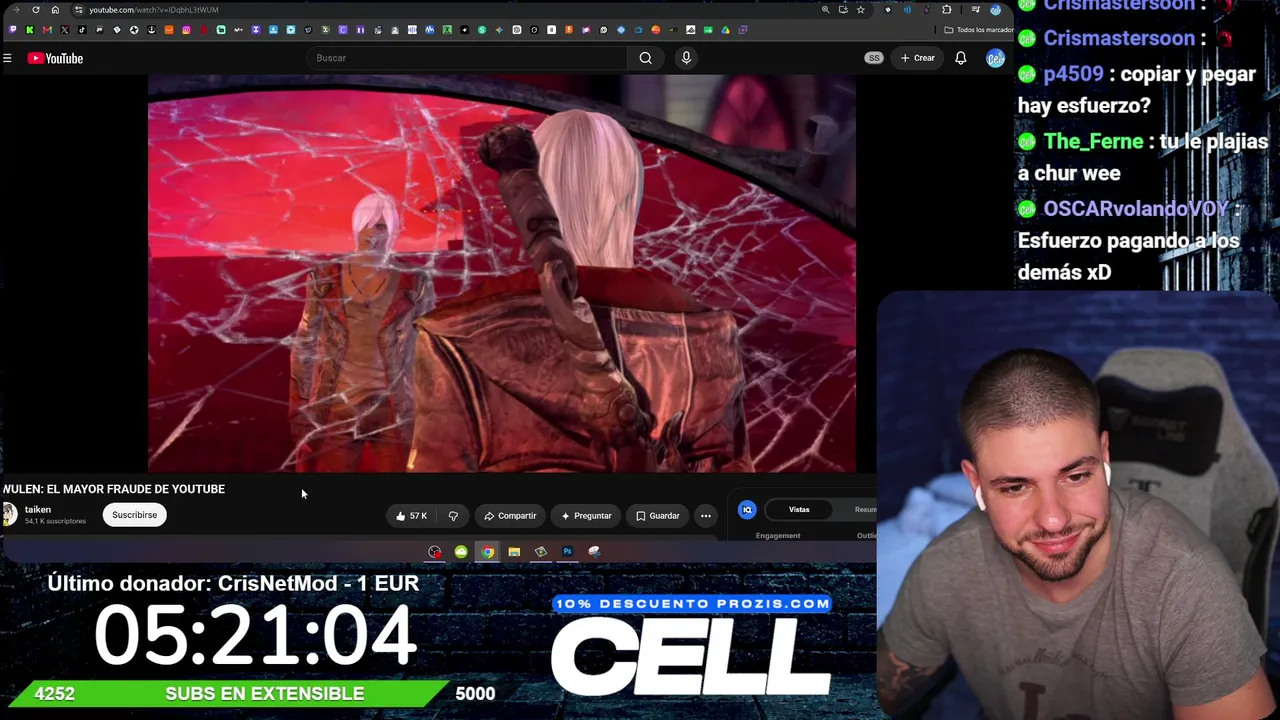This screenshot has width=1280, height=720.
Task: Open more actions three-dot menu
Action: [x=706, y=516]
